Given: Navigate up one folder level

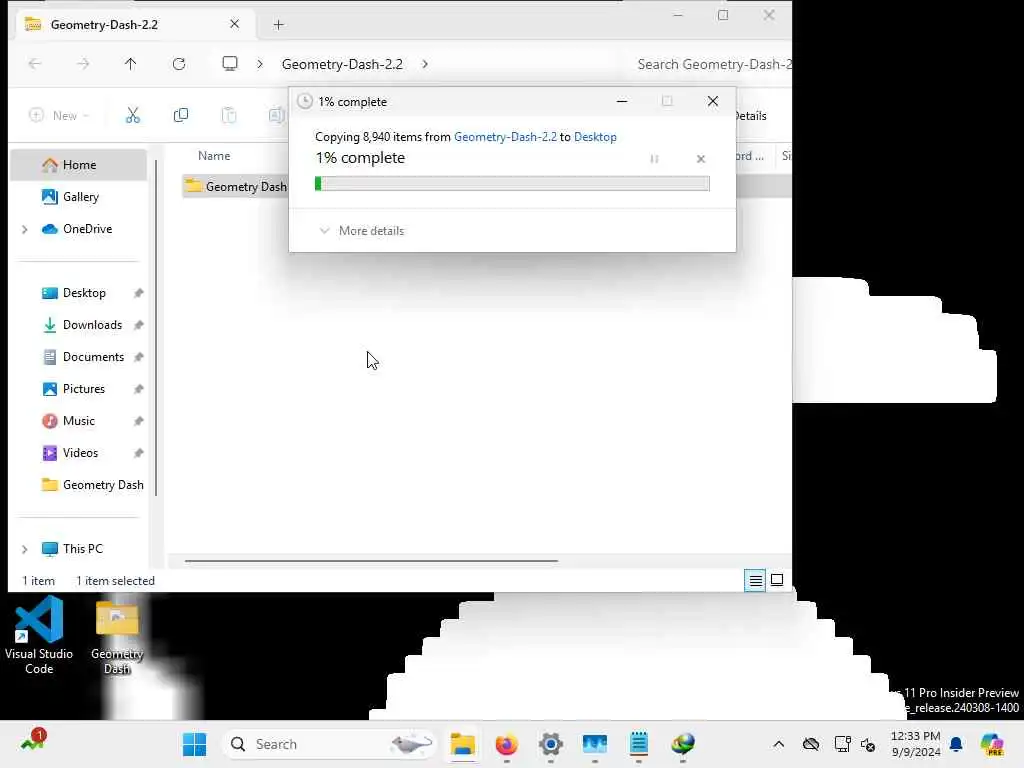Looking at the screenshot, I should [x=131, y=64].
